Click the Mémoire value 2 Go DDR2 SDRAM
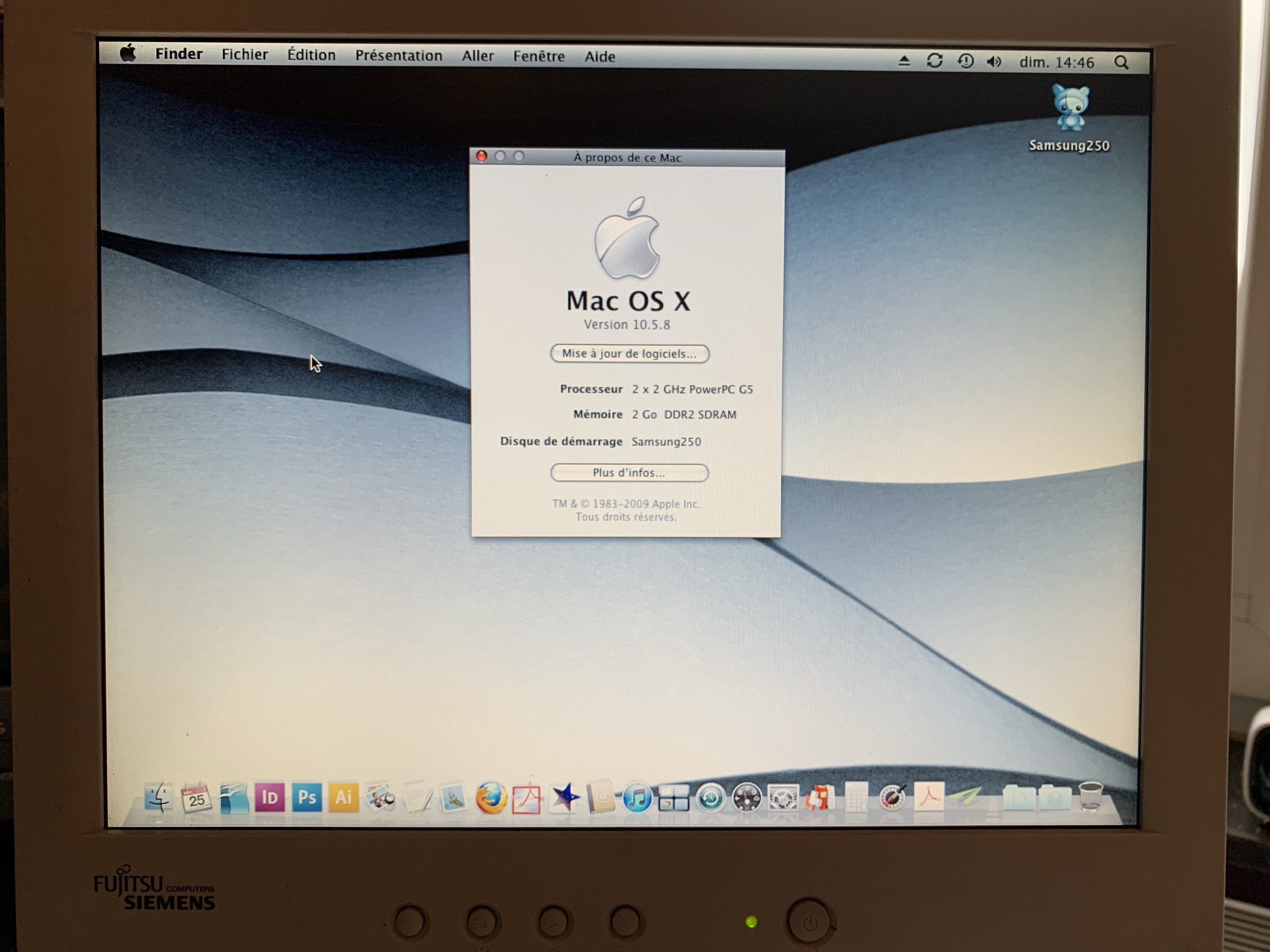Image resolution: width=1270 pixels, height=952 pixels. click(684, 414)
